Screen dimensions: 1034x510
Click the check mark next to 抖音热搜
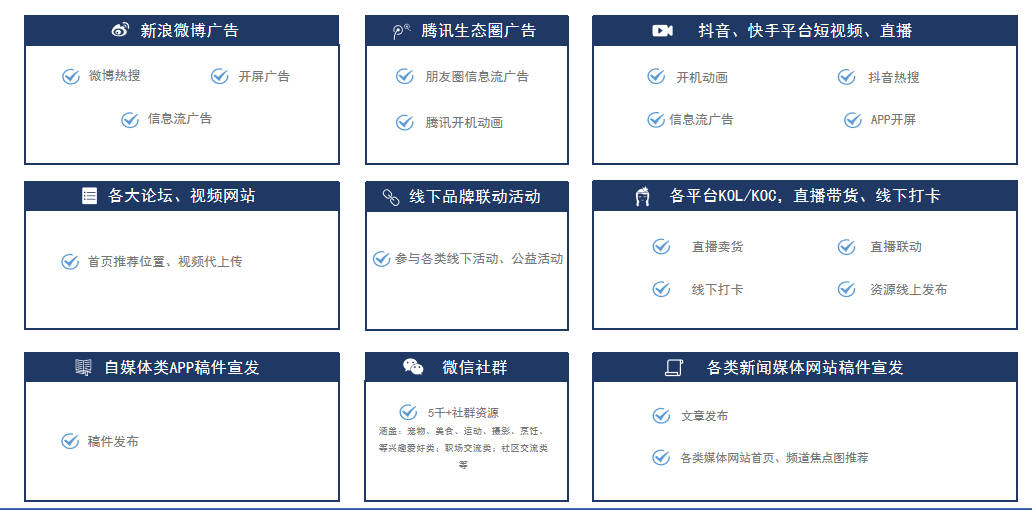tap(847, 77)
